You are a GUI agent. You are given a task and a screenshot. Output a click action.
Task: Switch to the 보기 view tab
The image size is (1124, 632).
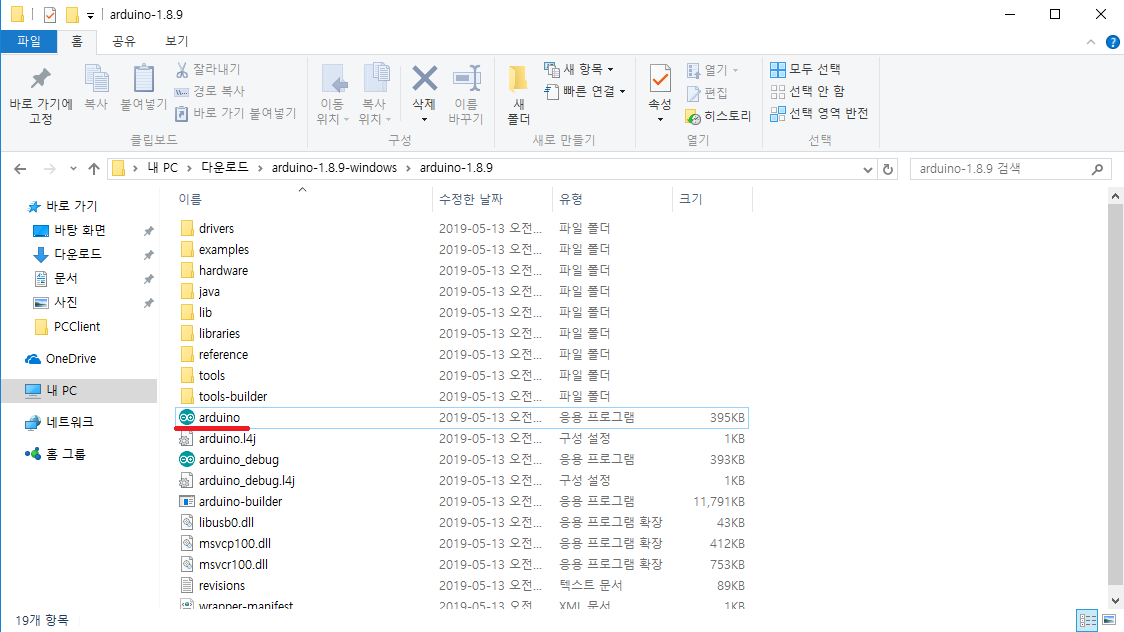176,42
